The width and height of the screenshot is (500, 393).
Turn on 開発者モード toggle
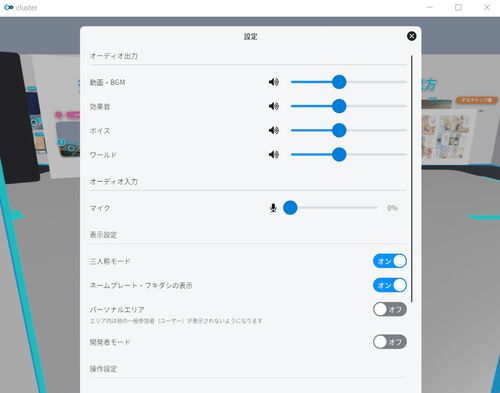pos(390,342)
